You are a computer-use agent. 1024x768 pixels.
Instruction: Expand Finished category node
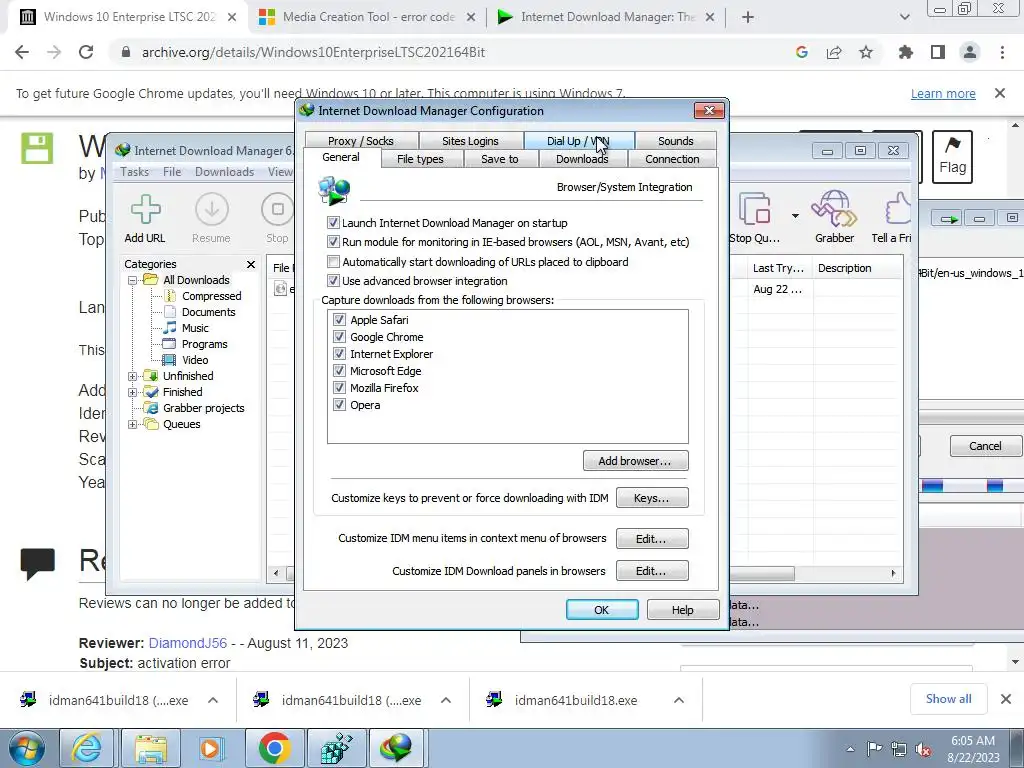pyautogui.click(x=133, y=392)
